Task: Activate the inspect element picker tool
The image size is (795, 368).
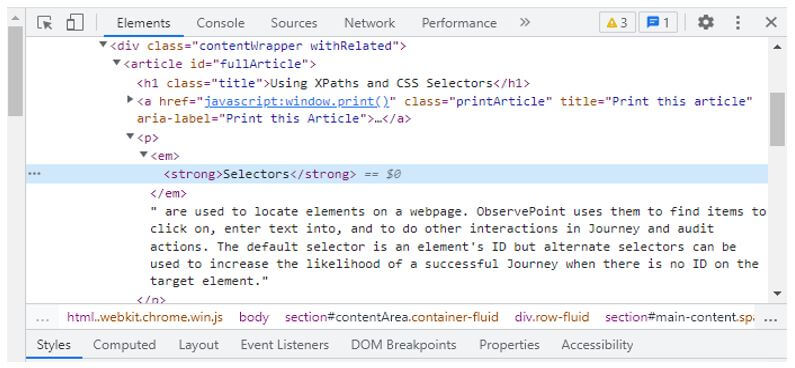Action: [x=45, y=23]
